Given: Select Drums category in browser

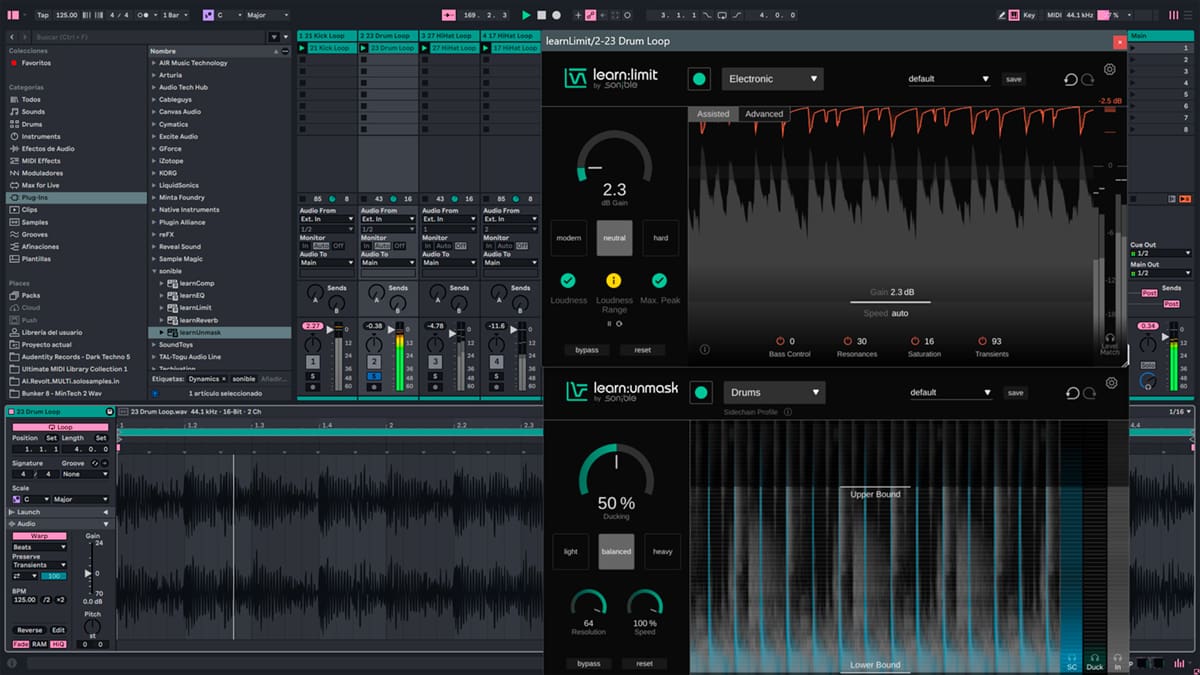Looking at the screenshot, I should [32, 124].
